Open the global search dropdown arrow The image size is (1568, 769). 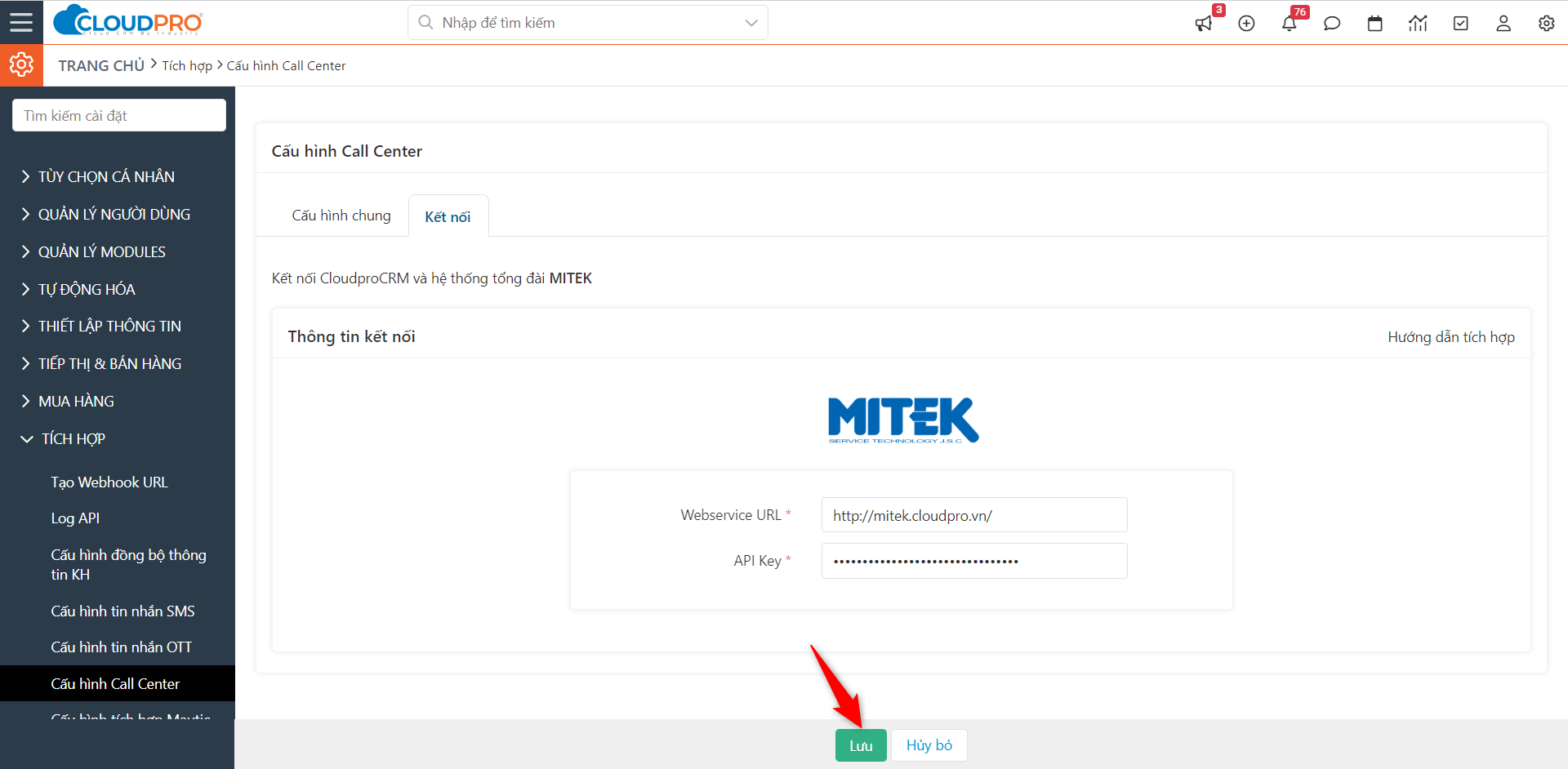click(751, 23)
